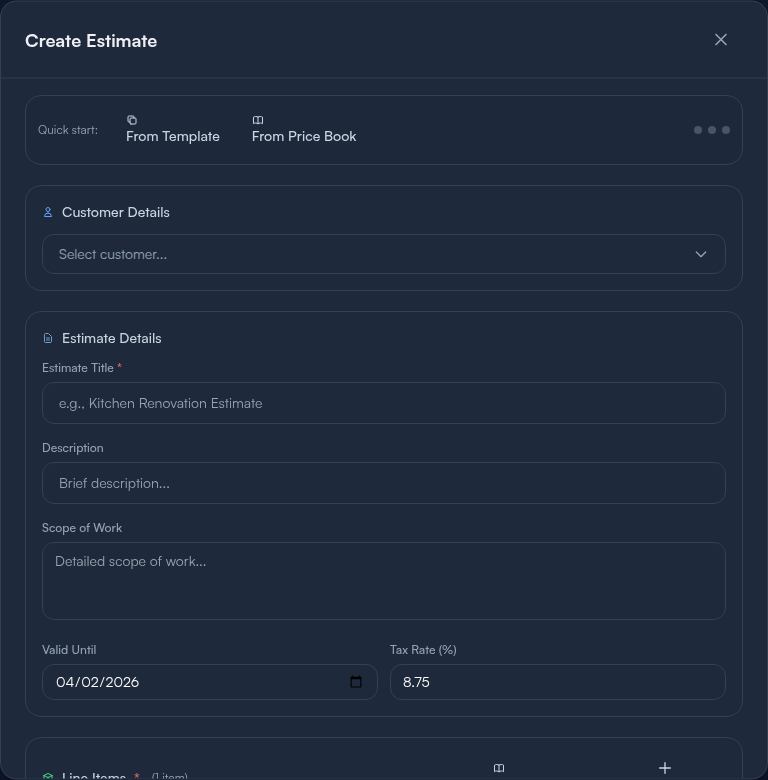This screenshot has height=780, width=768.
Task: Close the Create Estimate dialog
Action: (x=721, y=40)
